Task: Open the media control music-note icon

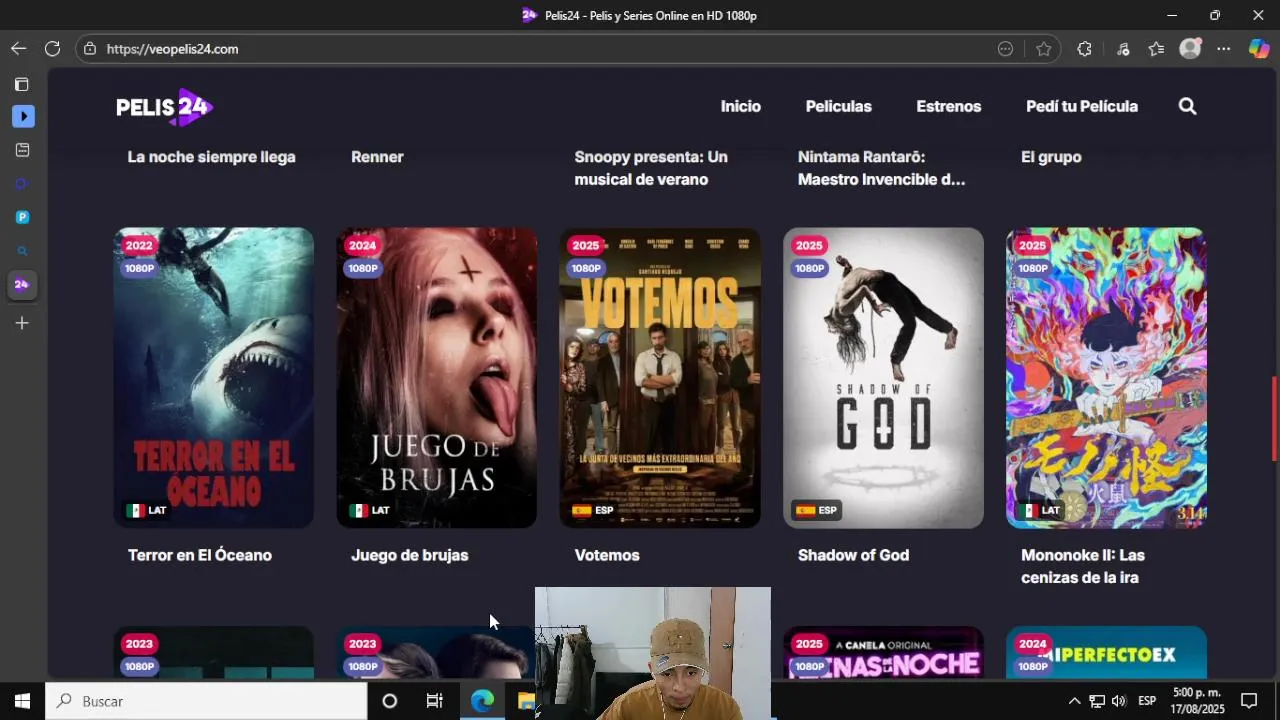Action: coord(1122,49)
